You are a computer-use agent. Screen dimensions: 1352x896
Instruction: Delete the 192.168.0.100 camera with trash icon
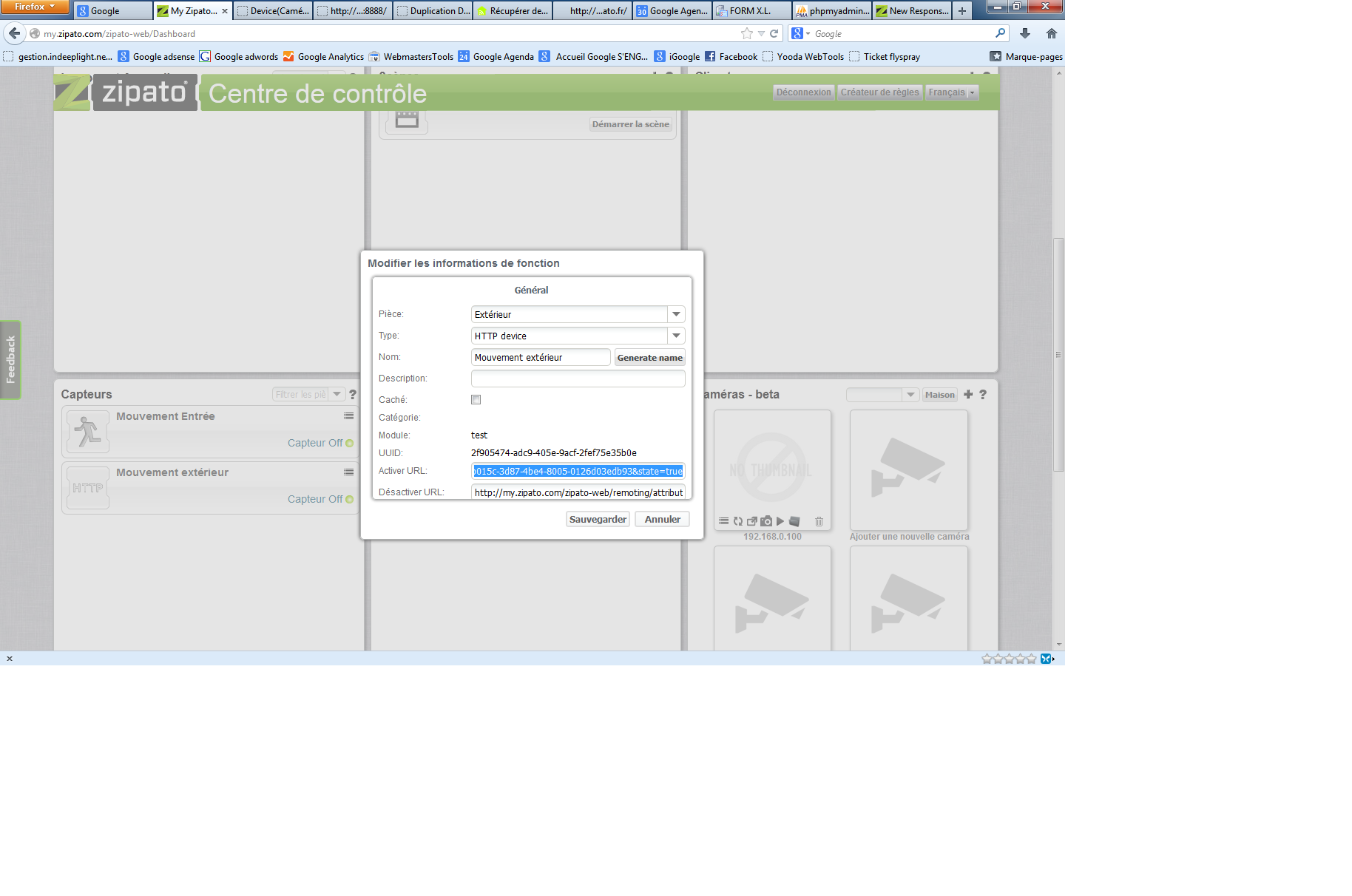[x=819, y=521]
